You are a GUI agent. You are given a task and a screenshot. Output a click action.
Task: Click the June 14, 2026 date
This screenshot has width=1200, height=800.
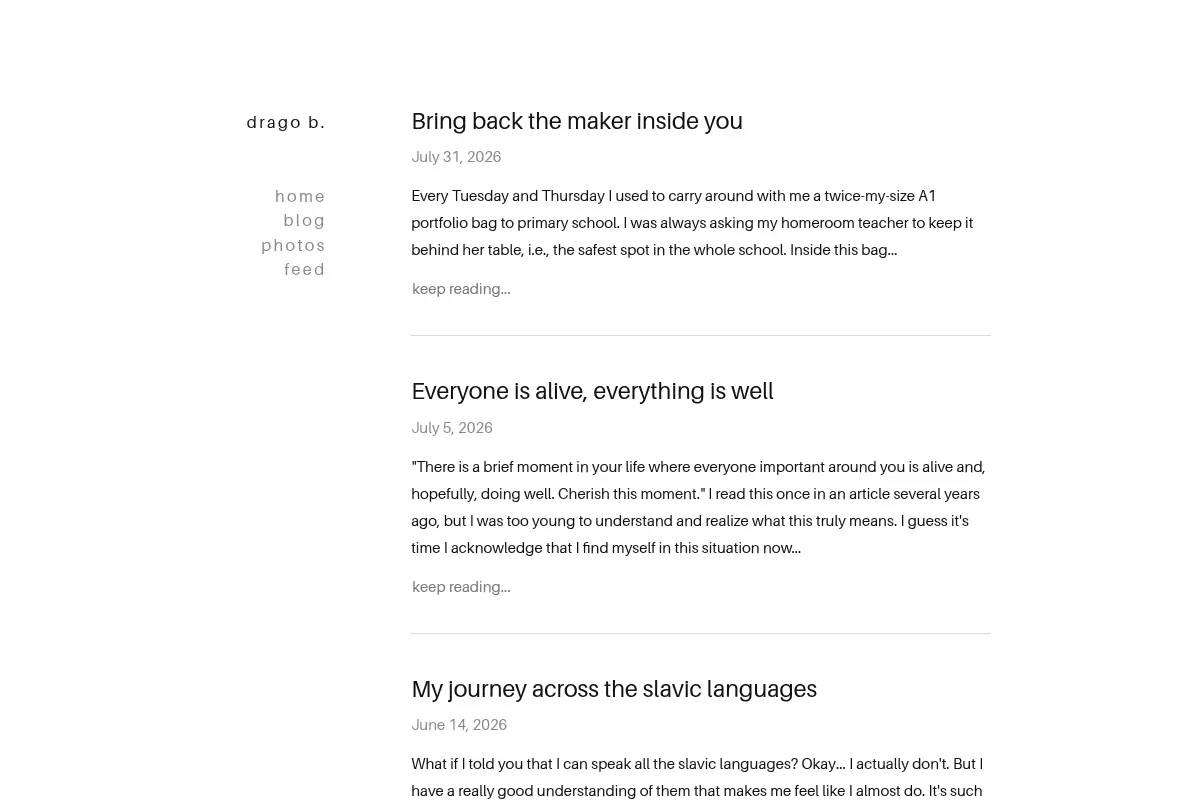(459, 725)
